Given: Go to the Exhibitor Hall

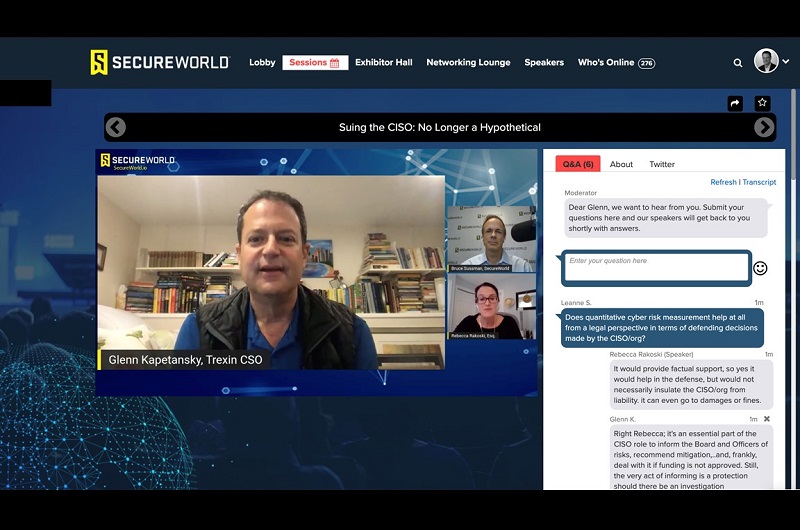Looking at the screenshot, I should [384, 62].
